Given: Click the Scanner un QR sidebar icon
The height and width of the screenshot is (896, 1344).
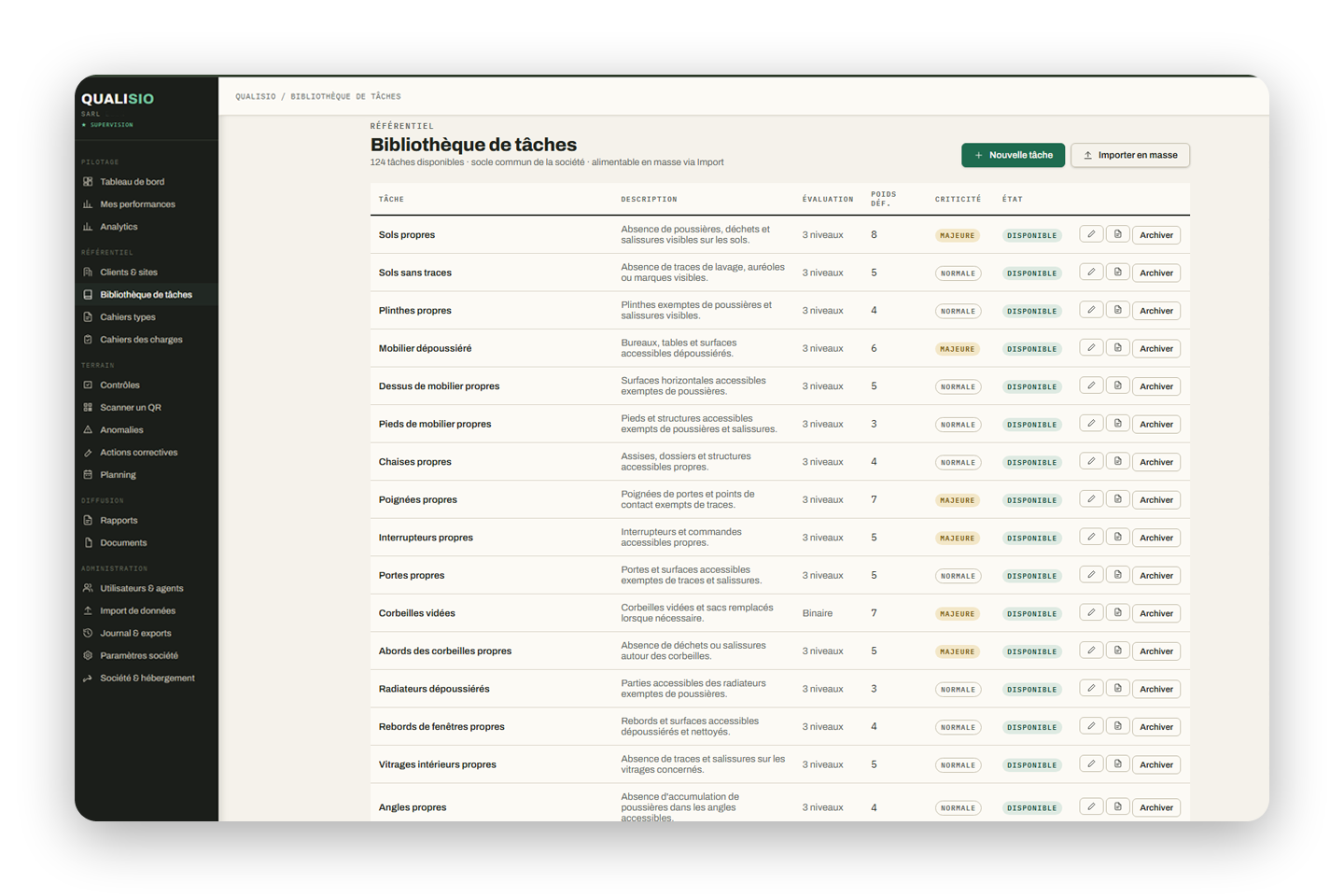Looking at the screenshot, I should (x=88, y=407).
